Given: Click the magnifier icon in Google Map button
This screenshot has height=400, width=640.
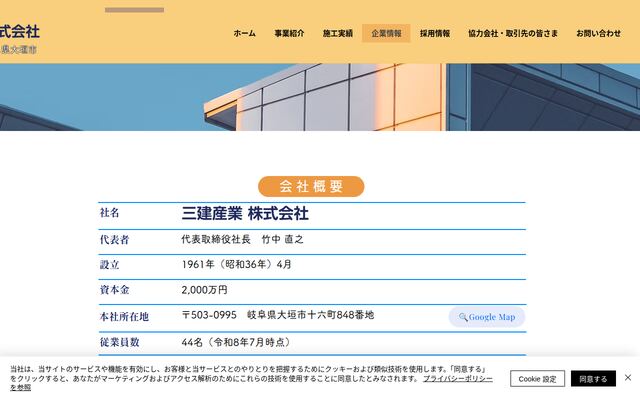Looking at the screenshot, I should [463, 317].
